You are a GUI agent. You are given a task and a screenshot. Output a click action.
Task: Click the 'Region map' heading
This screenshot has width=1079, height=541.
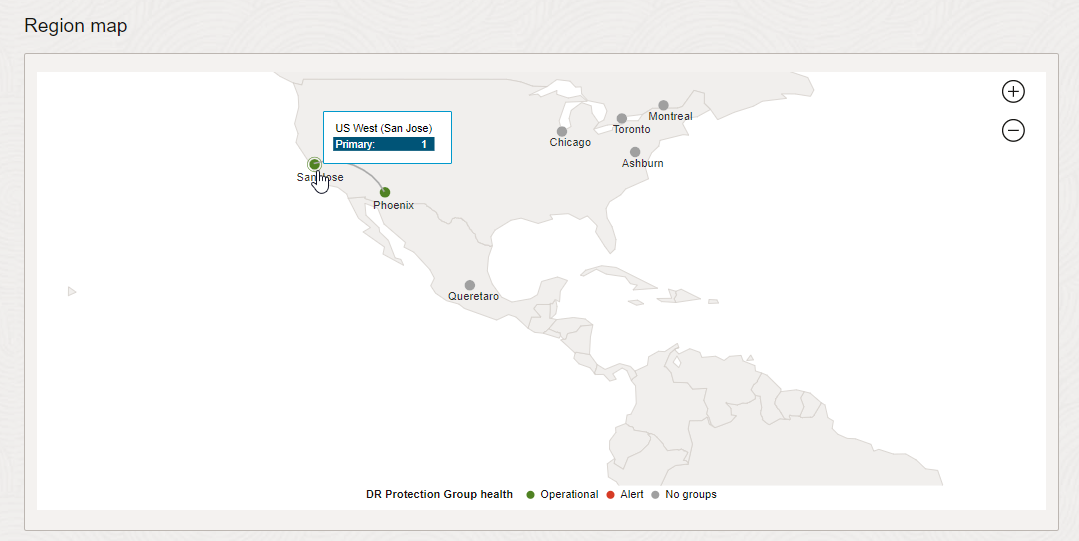(x=76, y=26)
